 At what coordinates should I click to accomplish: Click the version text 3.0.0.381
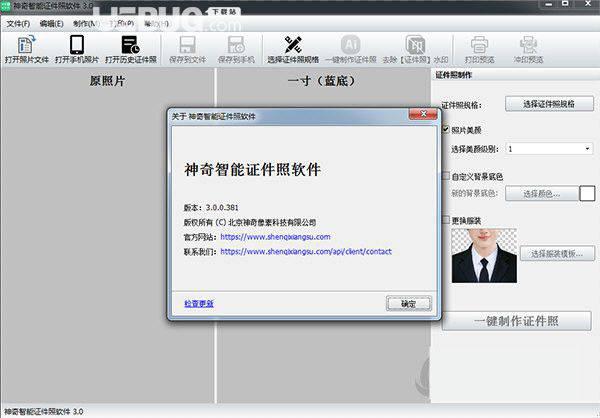tap(222, 207)
